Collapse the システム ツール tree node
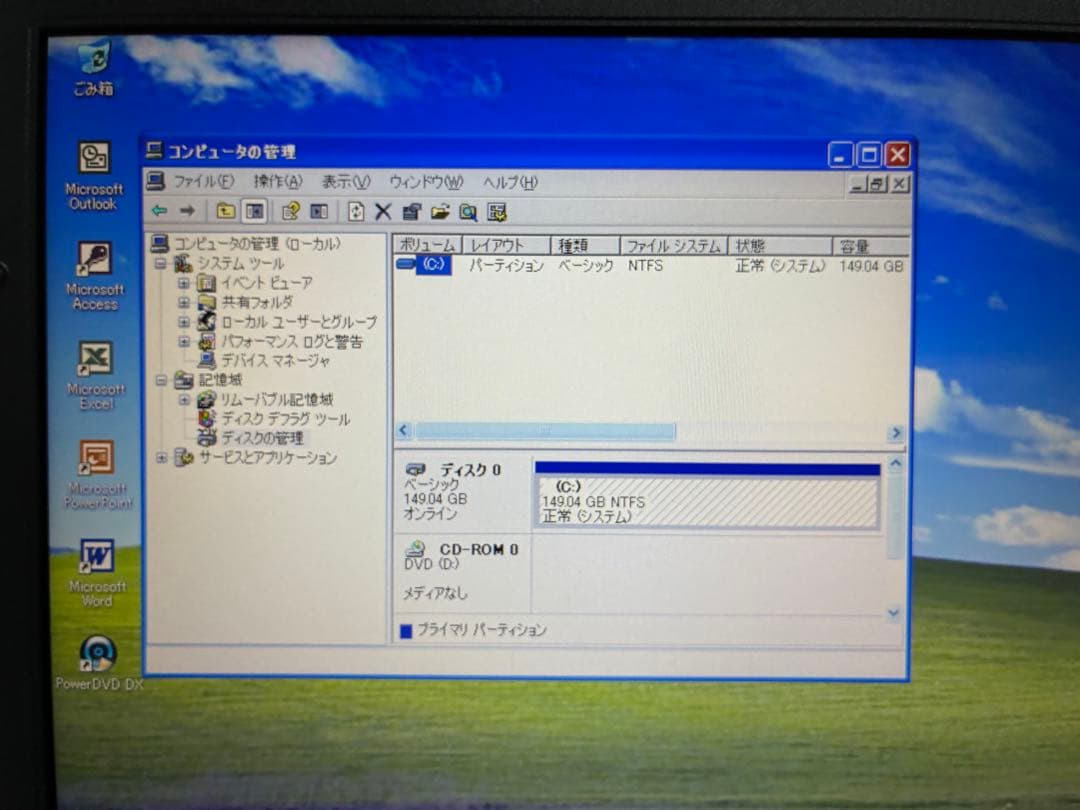This screenshot has width=1080, height=810. pyautogui.click(x=161, y=263)
